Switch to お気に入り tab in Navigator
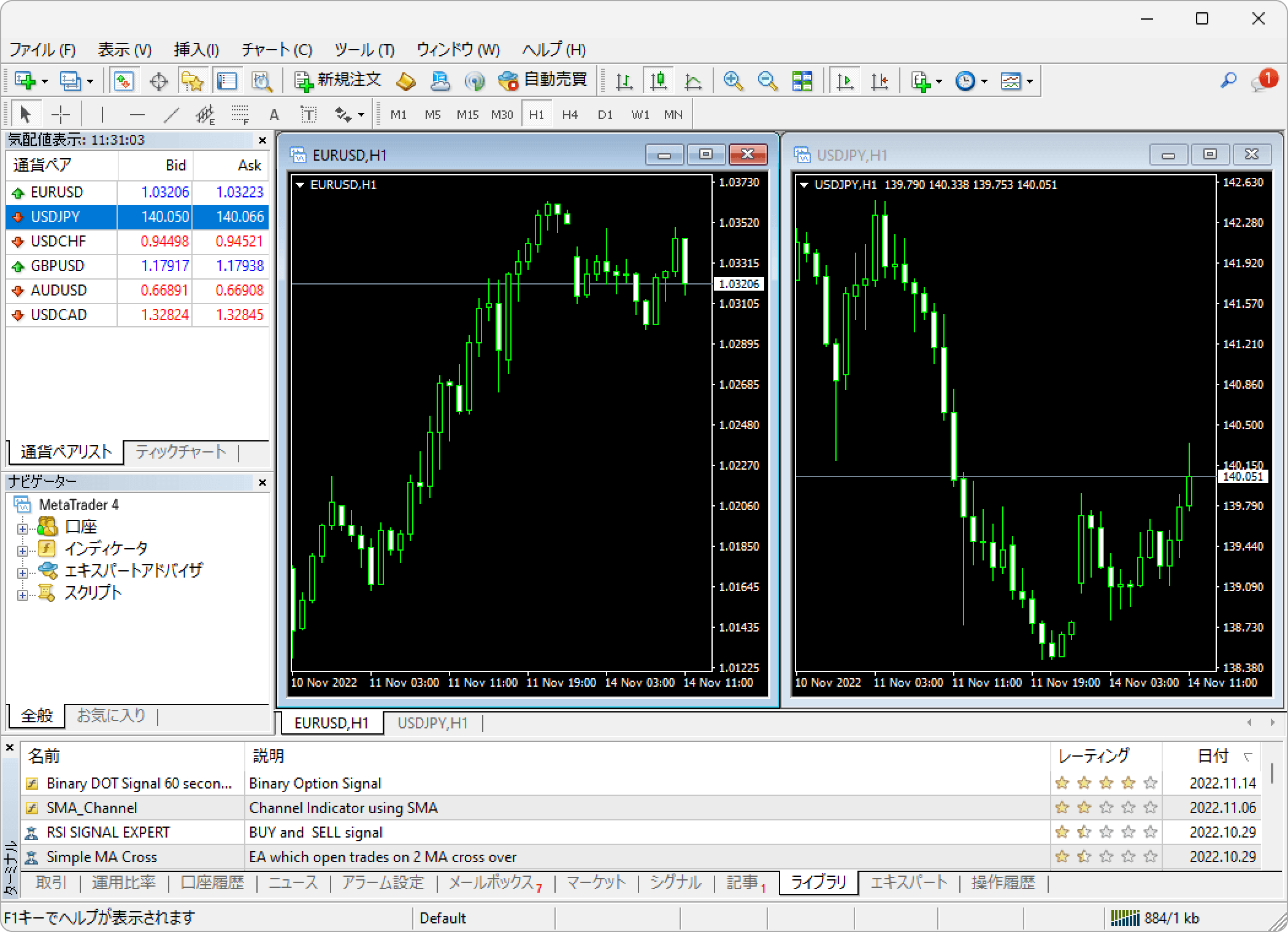 coord(111,716)
